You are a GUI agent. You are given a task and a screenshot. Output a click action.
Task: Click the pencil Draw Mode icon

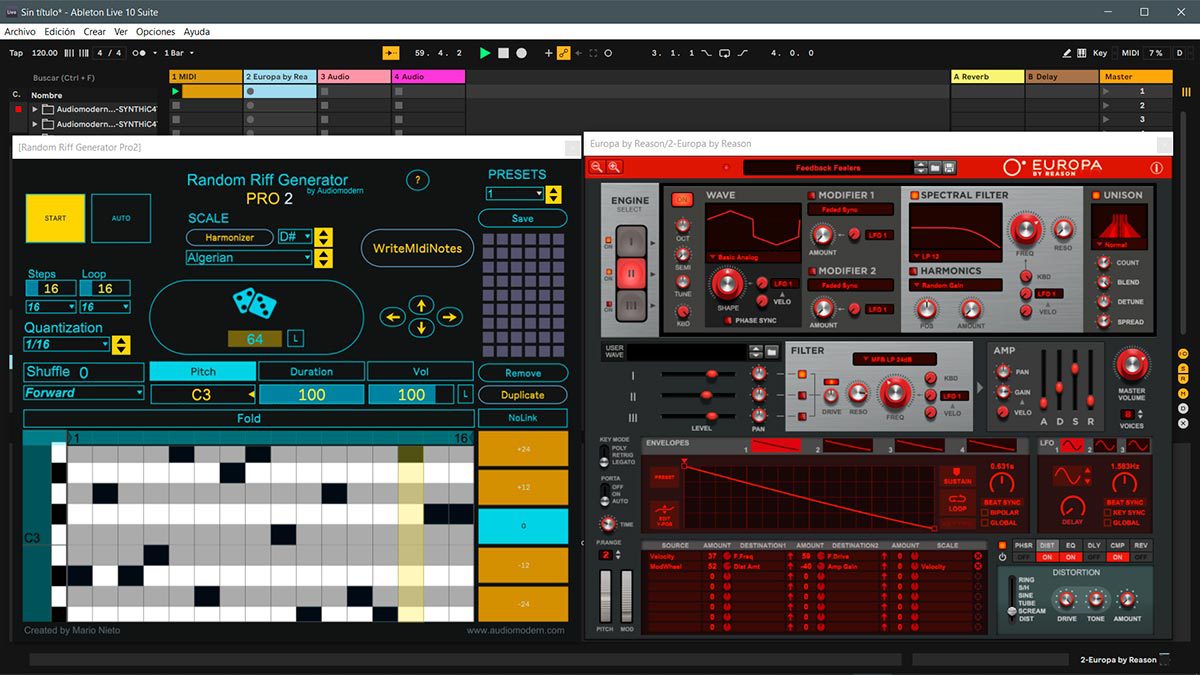click(x=1068, y=53)
